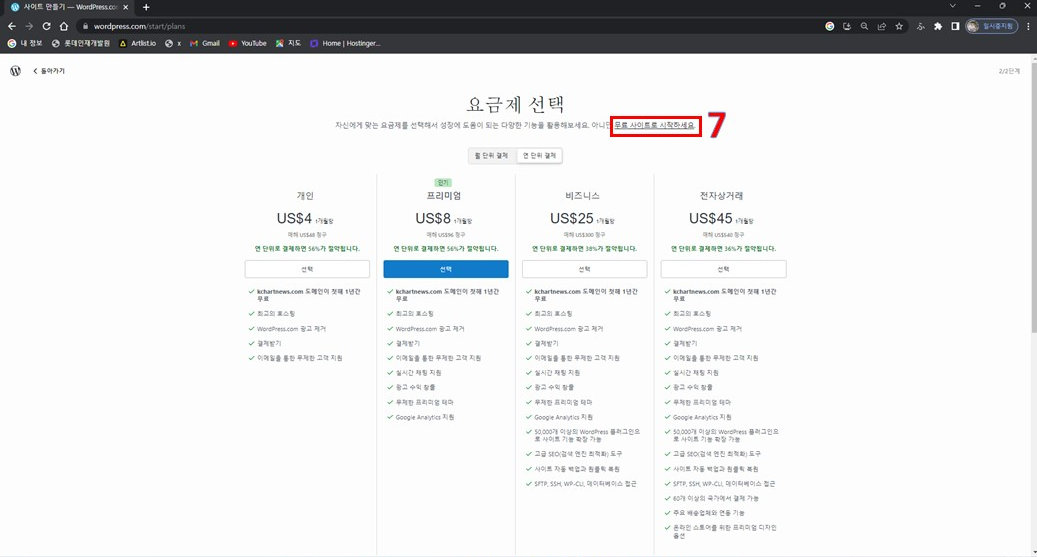Open the bookmark labeled x
Image resolution: width=1037 pixels, height=557 pixels.
pos(173,44)
